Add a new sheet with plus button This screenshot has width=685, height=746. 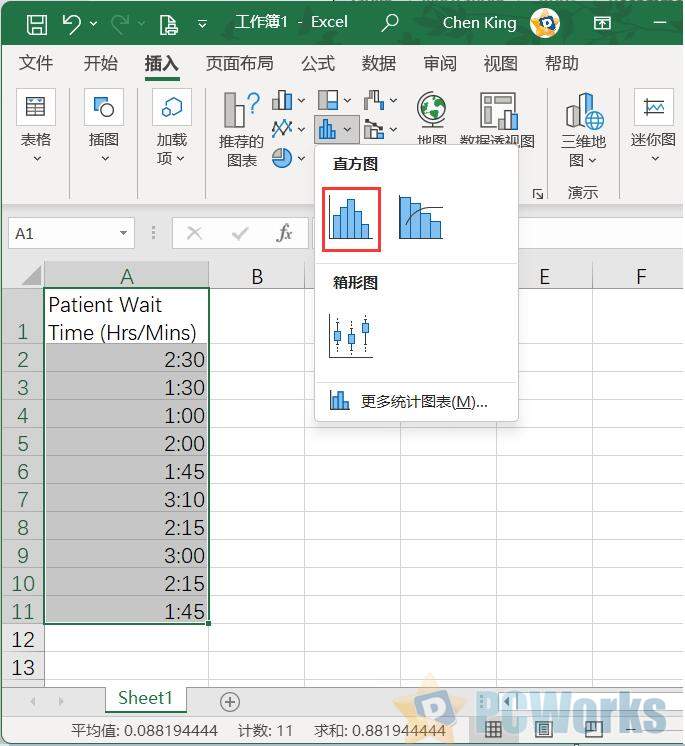230,701
